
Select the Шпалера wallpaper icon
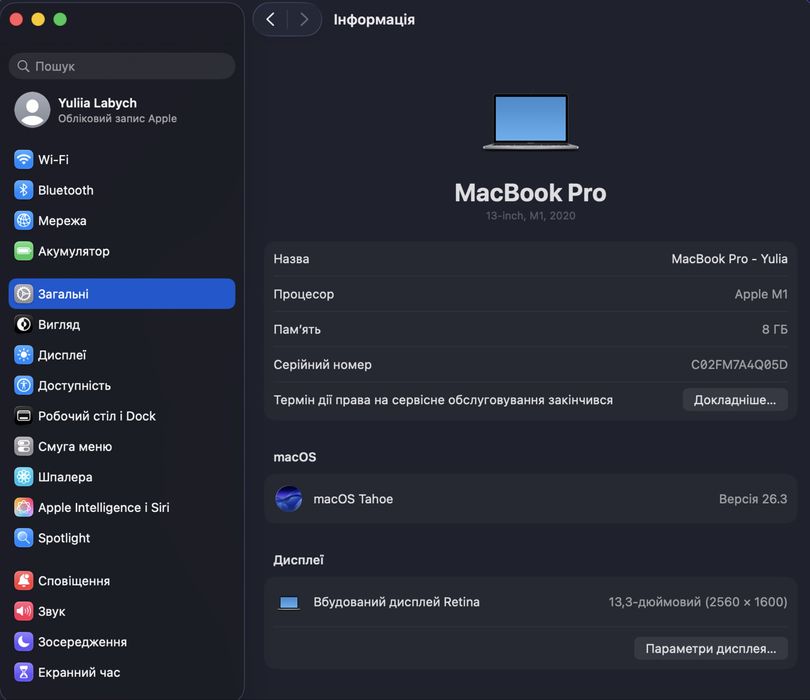pos(23,477)
